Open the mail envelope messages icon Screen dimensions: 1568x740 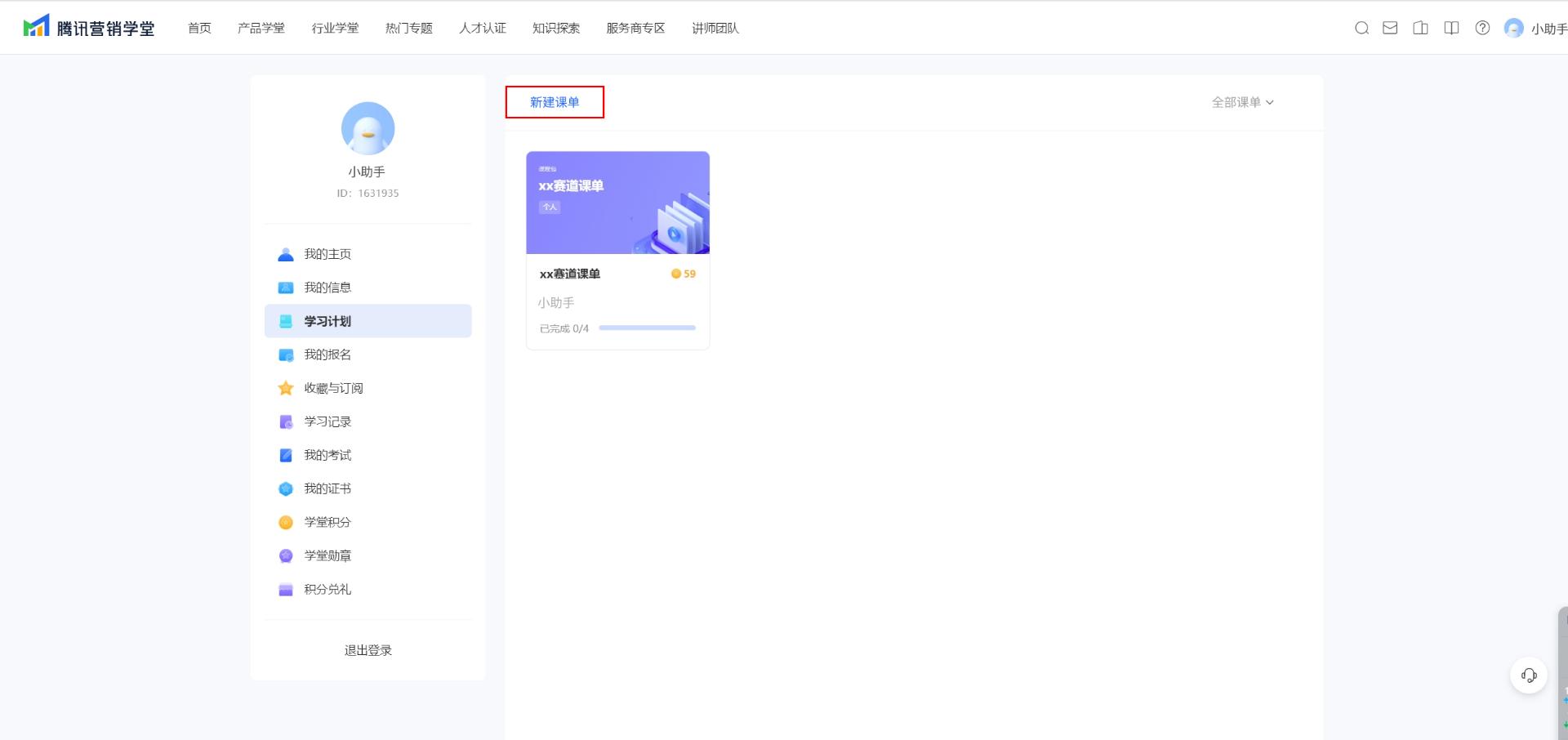(x=1390, y=29)
